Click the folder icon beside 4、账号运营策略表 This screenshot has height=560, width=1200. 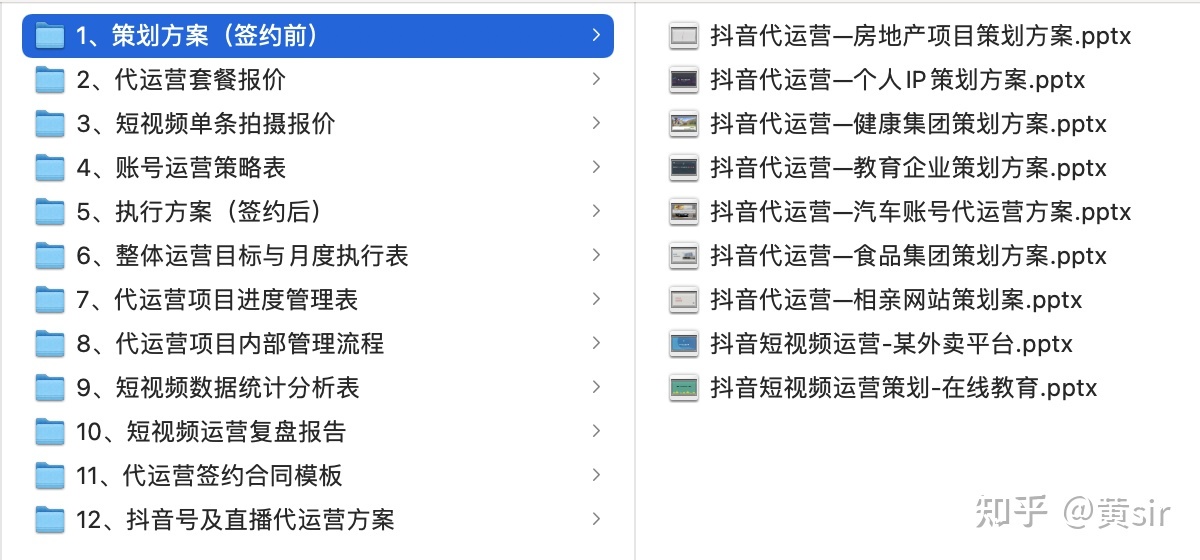49,168
